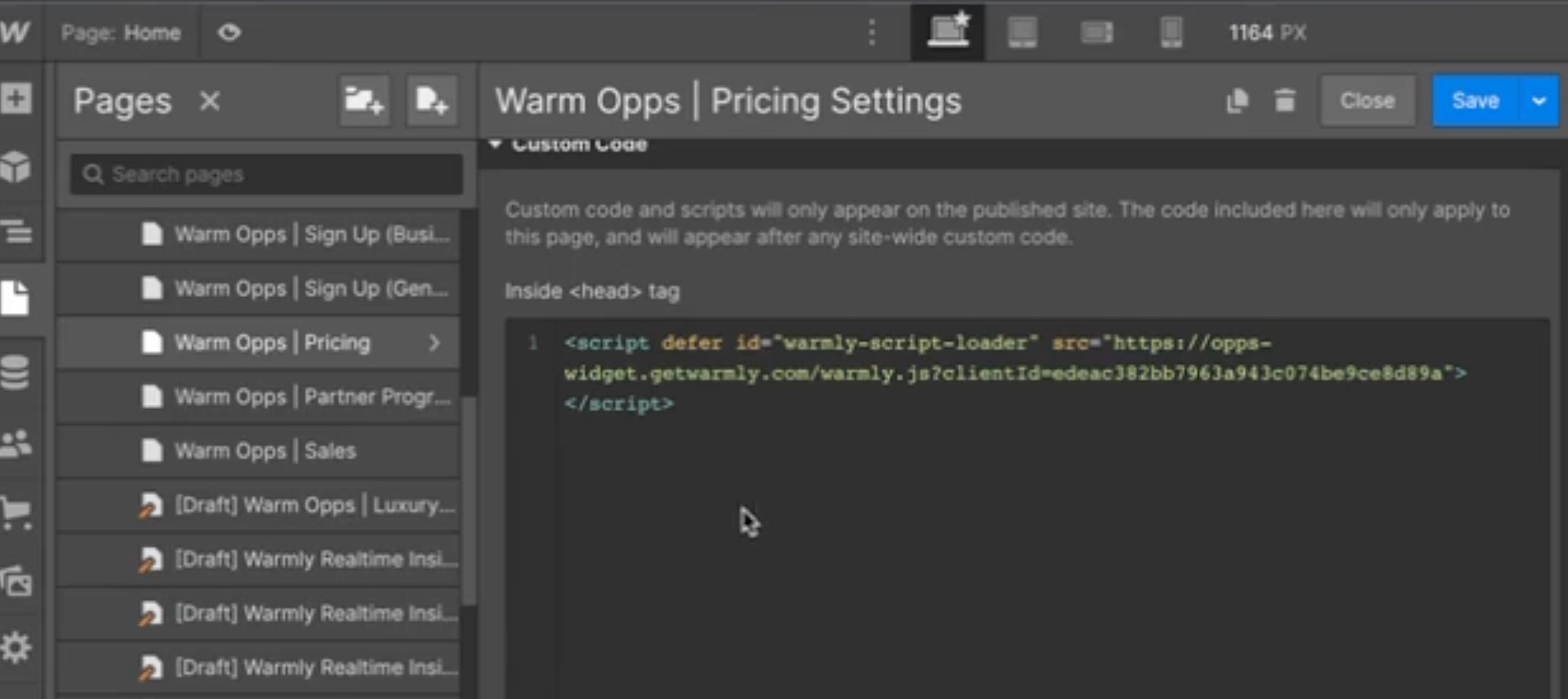Screen dimensions: 1568x699
Task: Select Warm Opps | Partner Progr... page
Action: click(259, 397)
